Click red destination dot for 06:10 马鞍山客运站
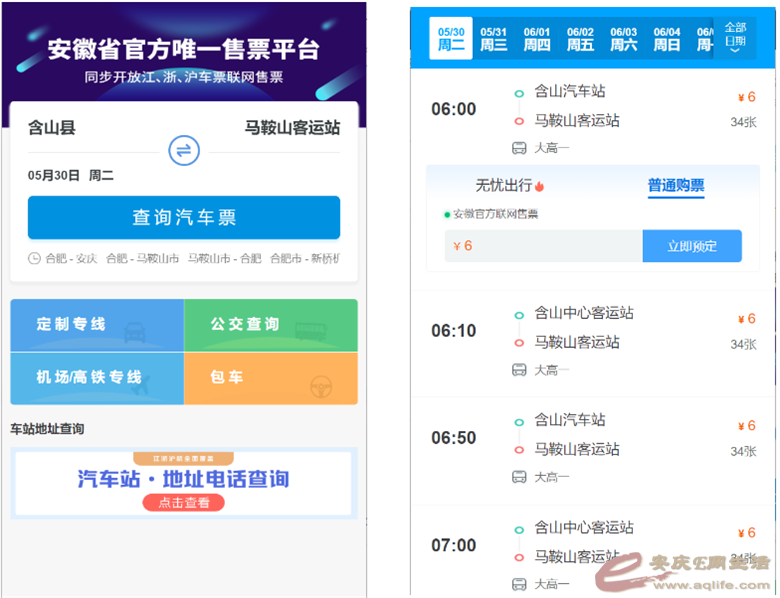The image size is (780, 598). click(x=519, y=343)
